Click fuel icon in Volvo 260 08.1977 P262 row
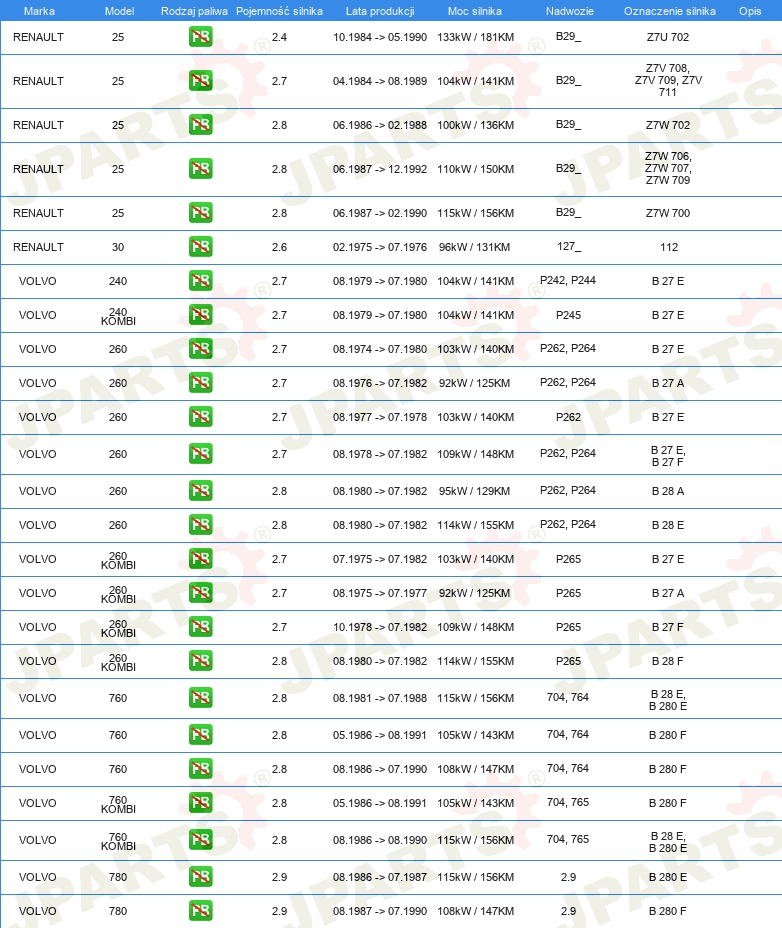This screenshot has height=928, width=782. 201,417
